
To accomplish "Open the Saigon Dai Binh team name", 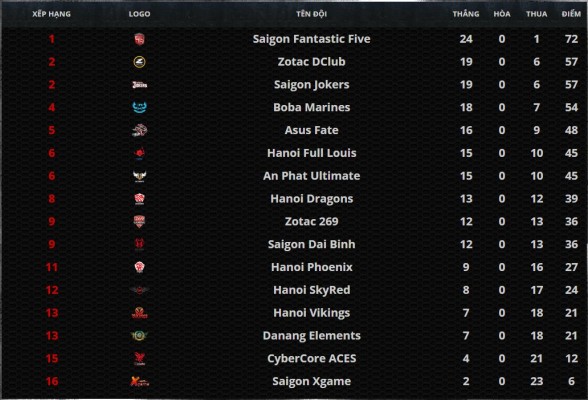I will click(x=311, y=244).
